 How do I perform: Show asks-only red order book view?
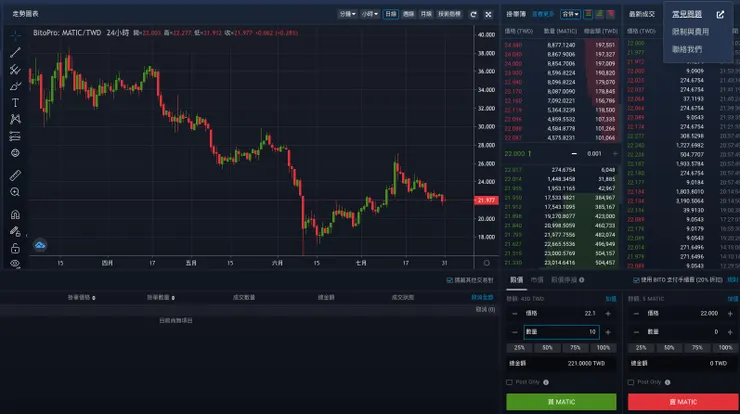(611, 14)
